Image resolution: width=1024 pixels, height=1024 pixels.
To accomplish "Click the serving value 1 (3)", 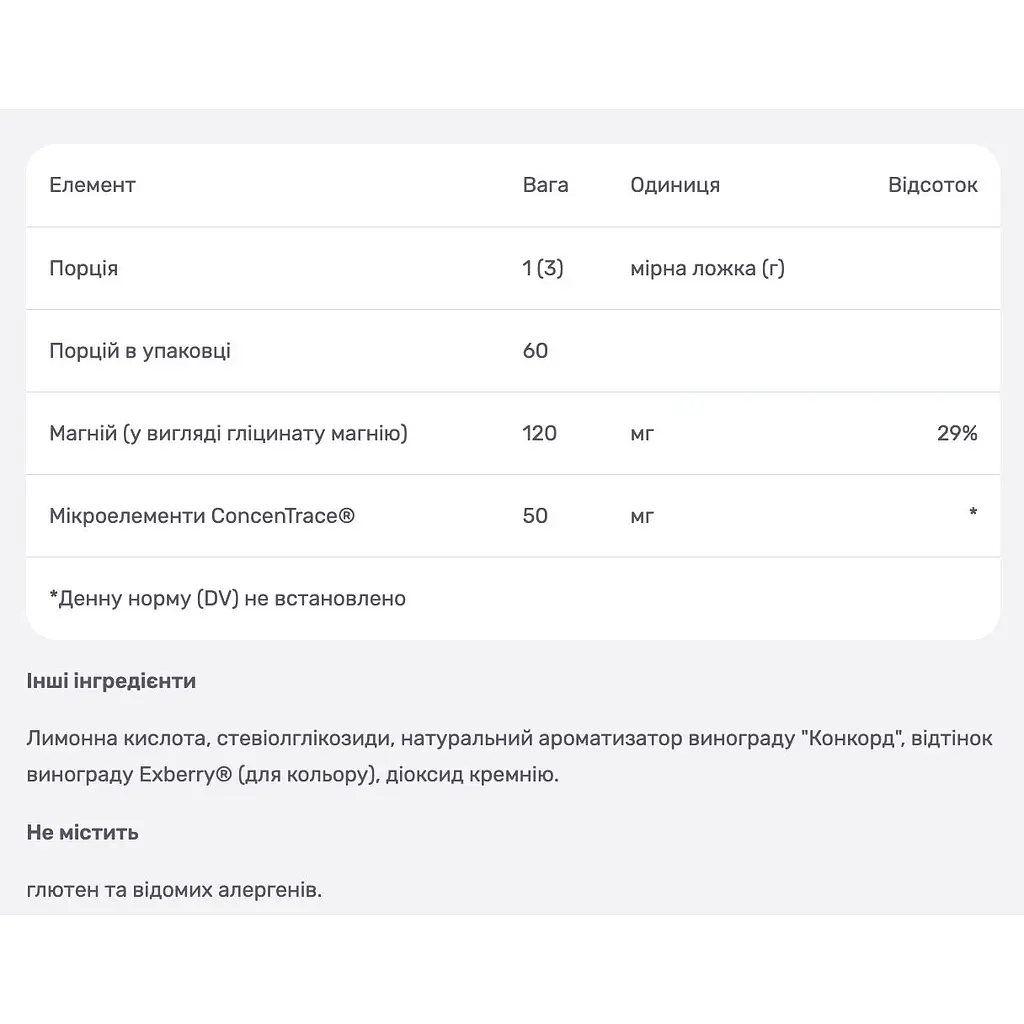I will 543,268.
